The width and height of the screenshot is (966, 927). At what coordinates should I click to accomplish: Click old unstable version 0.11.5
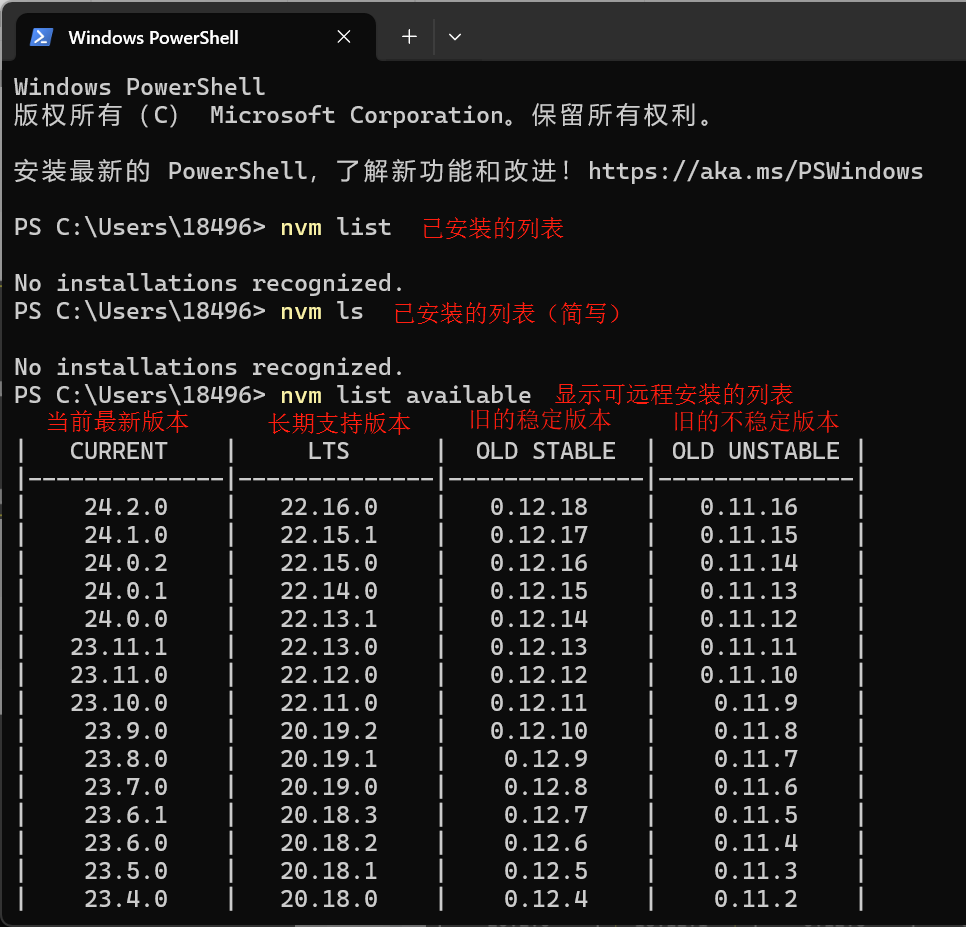pyautogui.click(x=756, y=815)
